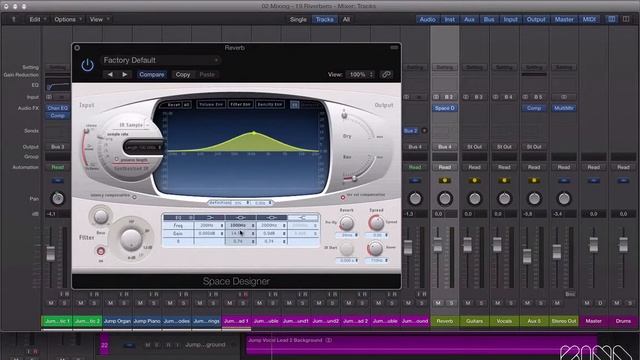Toggle the high shelf EQ band button
This screenshot has height=360, width=640.
point(303,218)
